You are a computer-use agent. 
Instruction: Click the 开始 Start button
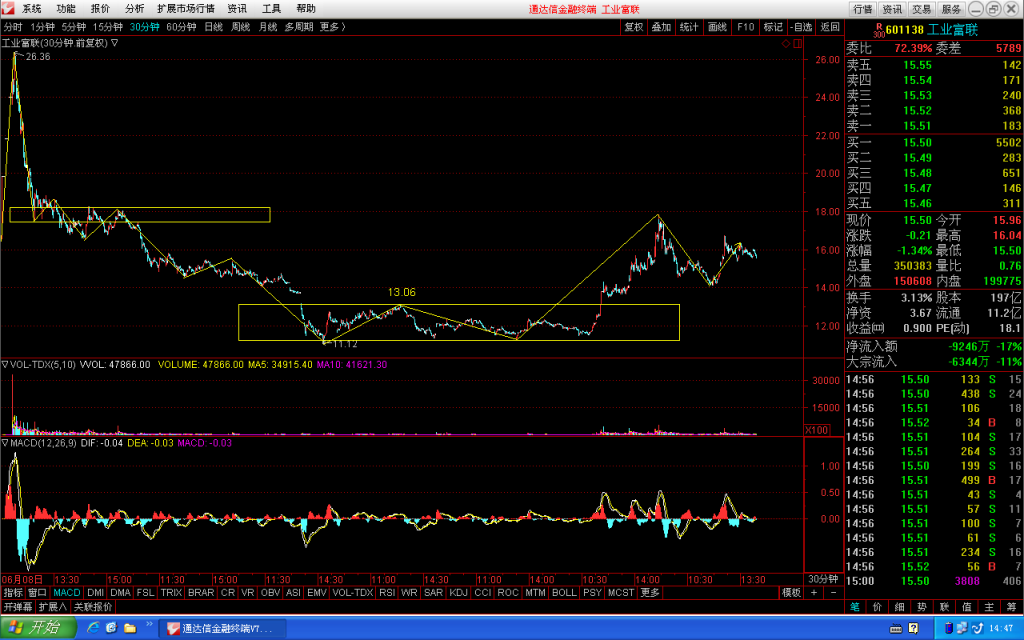(39, 628)
